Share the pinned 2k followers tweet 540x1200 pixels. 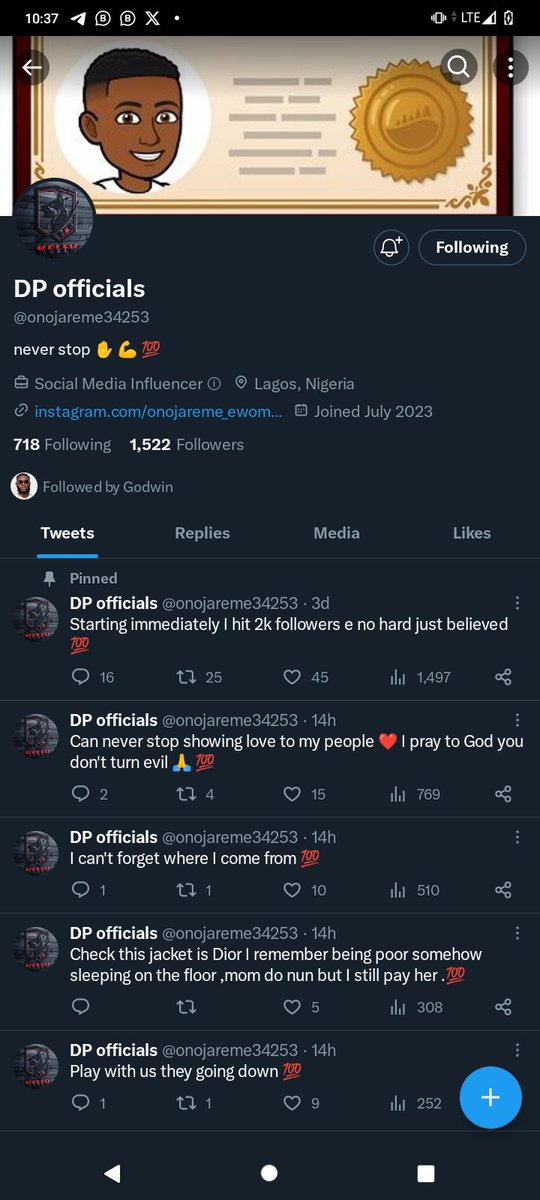[503, 677]
